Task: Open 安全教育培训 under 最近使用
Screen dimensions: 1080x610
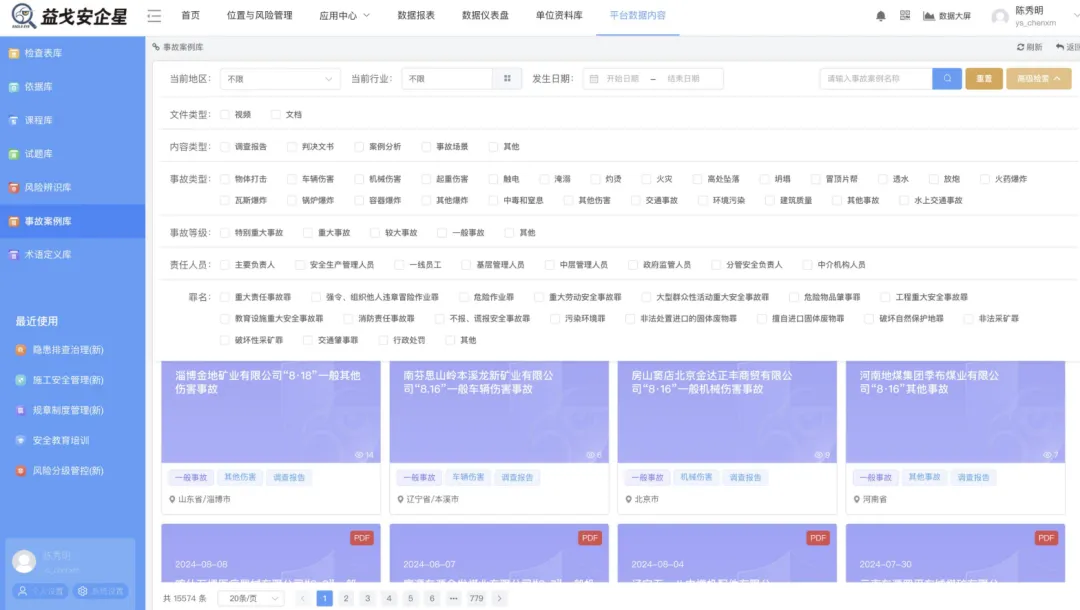Action: pyautogui.click(x=60, y=440)
